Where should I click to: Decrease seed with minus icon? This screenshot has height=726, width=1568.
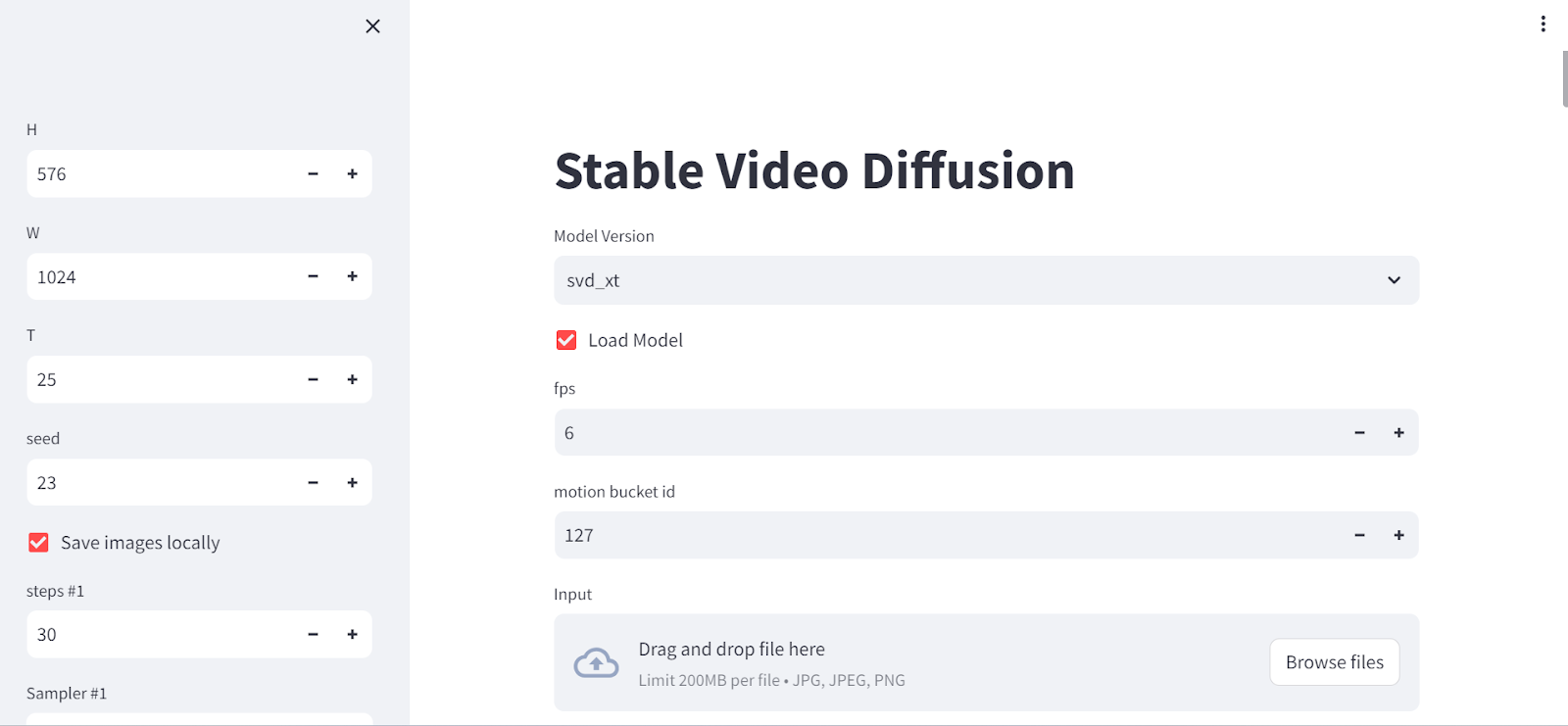click(314, 482)
